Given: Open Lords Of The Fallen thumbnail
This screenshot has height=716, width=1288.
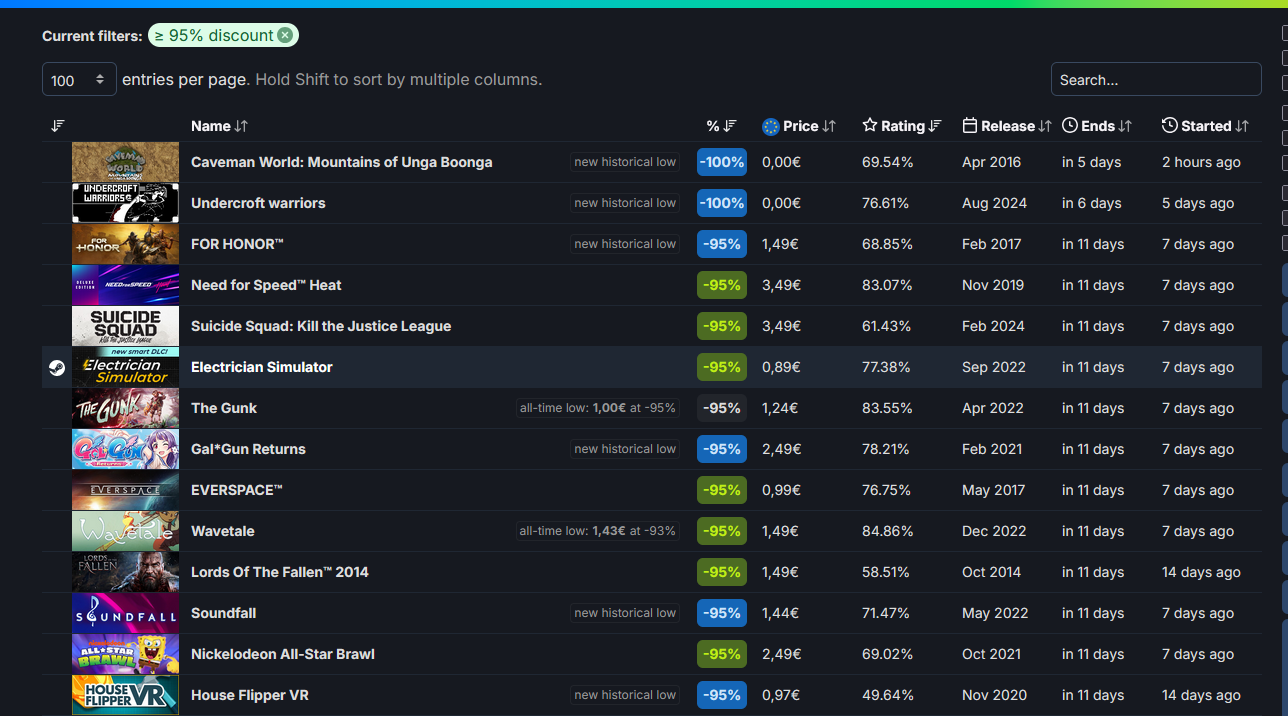Looking at the screenshot, I should click(125, 572).
